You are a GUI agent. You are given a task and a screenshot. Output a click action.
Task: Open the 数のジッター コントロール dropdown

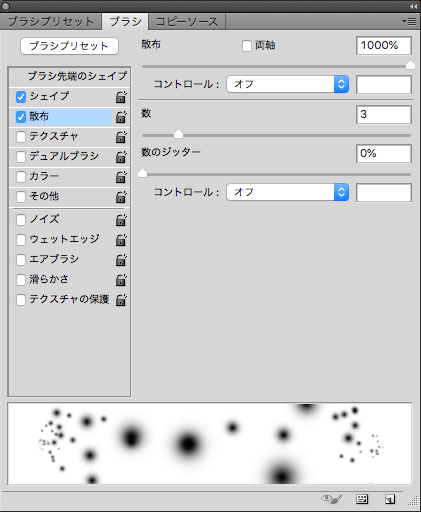tap(288, 192)
